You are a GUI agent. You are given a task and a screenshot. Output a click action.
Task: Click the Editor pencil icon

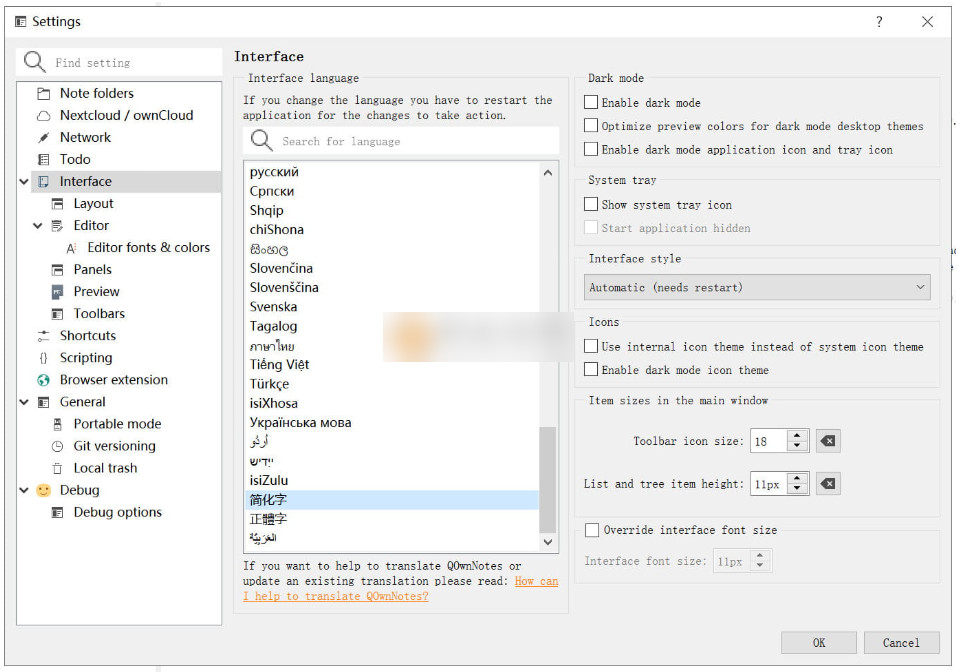pos(57,226)
